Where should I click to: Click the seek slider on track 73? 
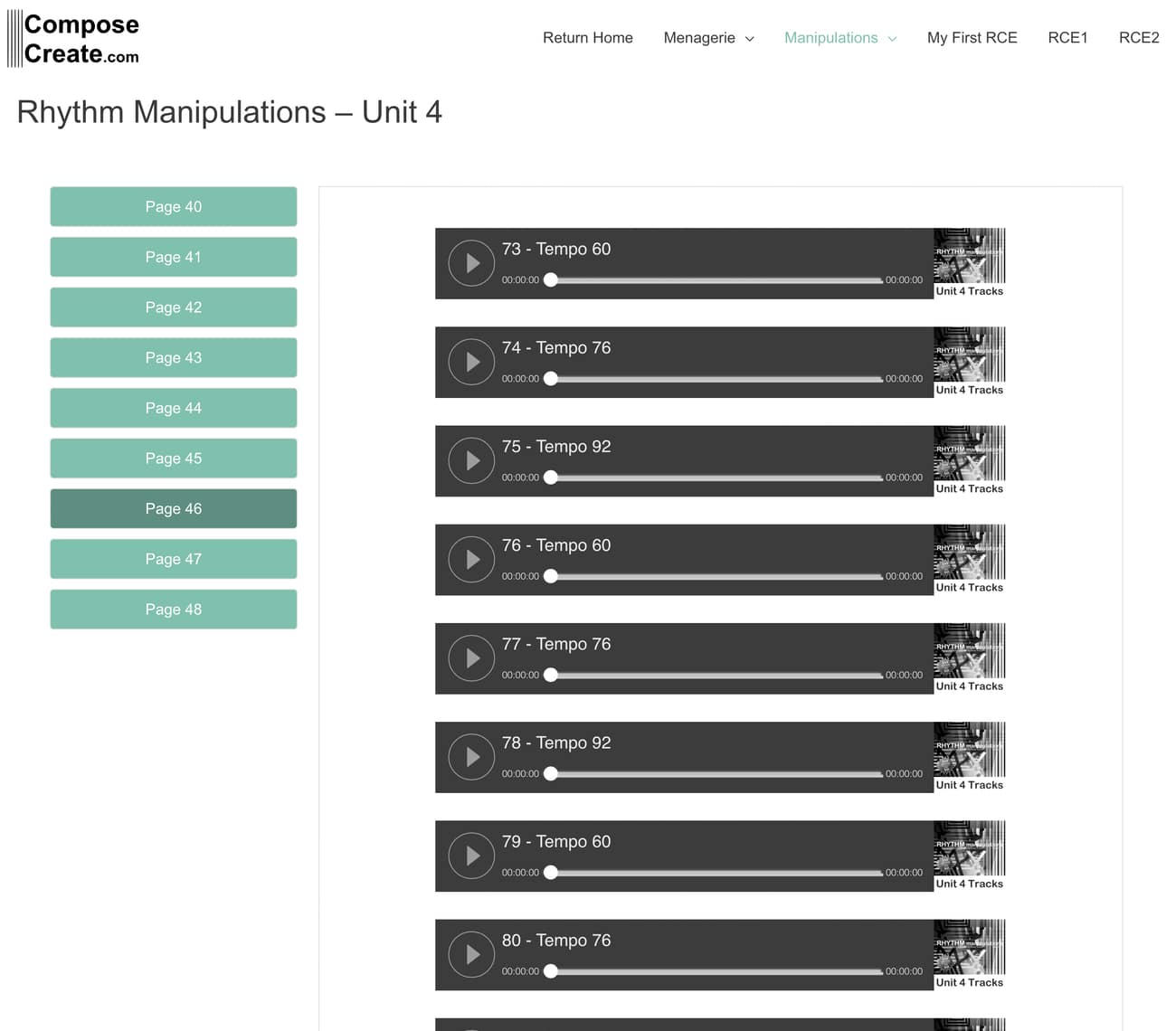click(x=715, y=280)
